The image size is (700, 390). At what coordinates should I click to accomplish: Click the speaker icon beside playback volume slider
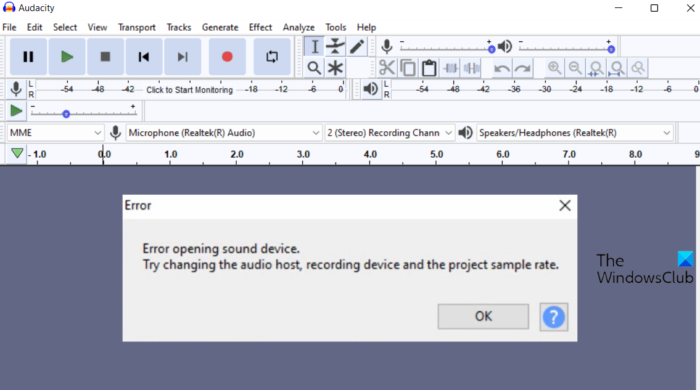505,46
